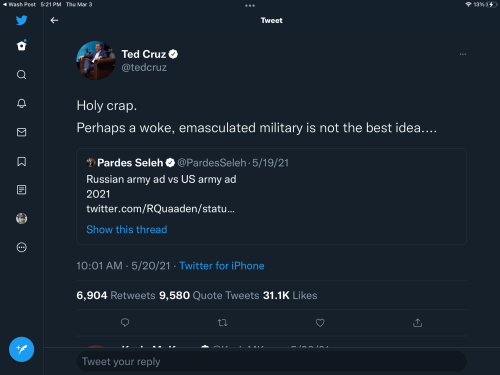
Task: Like the tweet with heart icon
Action: tap(320, 323)
